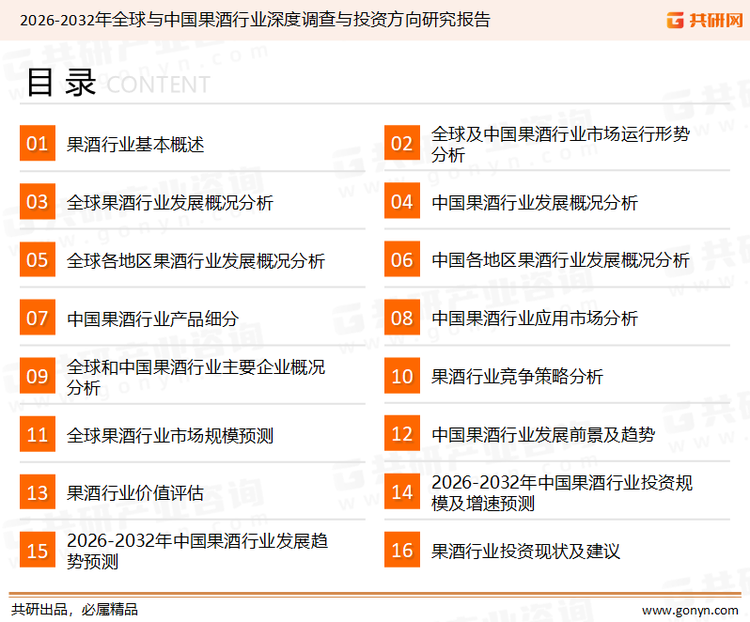Click the orange 01 number box
Screen dimensions: 750x622
point(37,143)
